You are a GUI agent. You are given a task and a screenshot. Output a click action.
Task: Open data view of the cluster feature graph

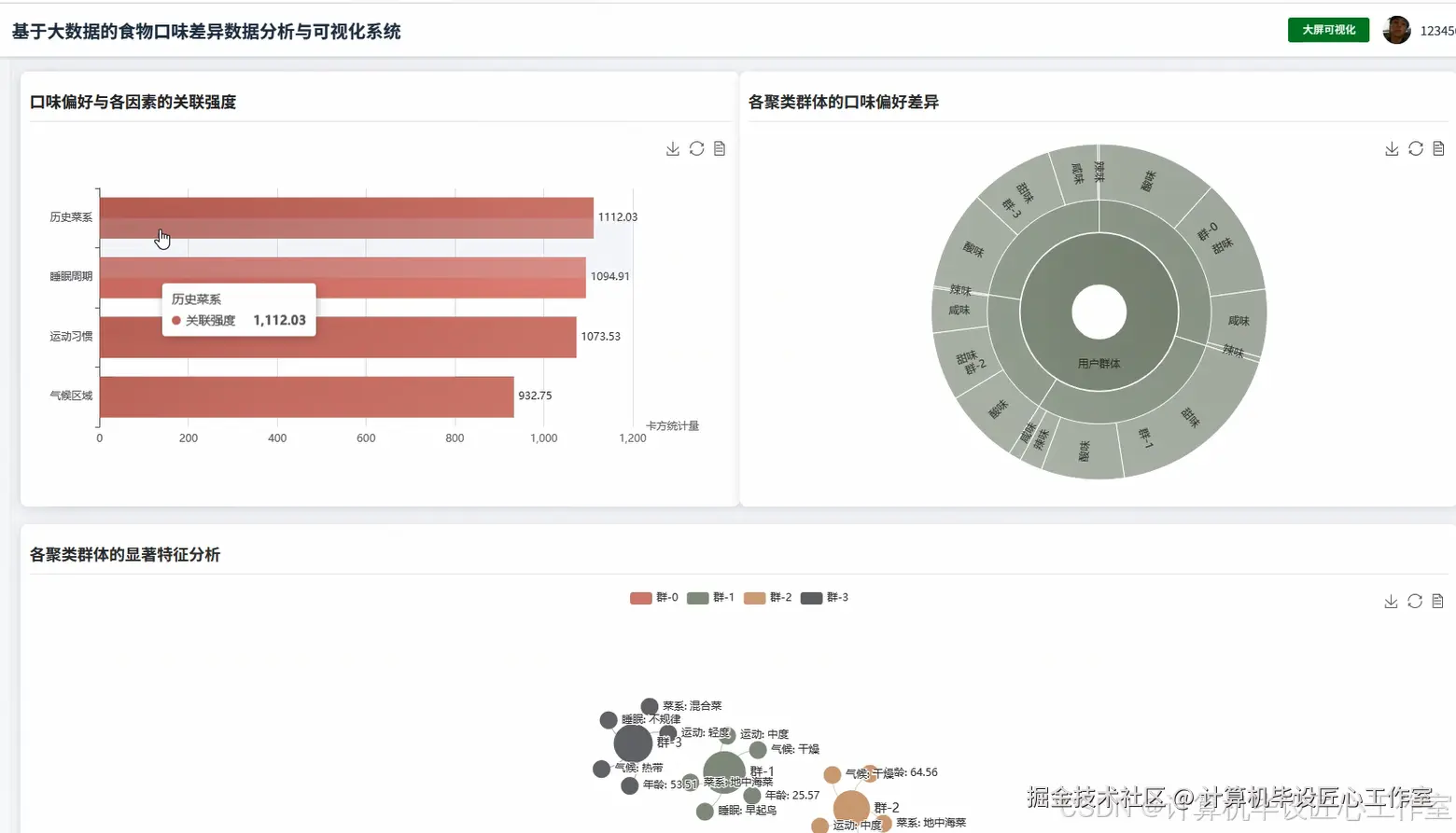point(1438,601)
